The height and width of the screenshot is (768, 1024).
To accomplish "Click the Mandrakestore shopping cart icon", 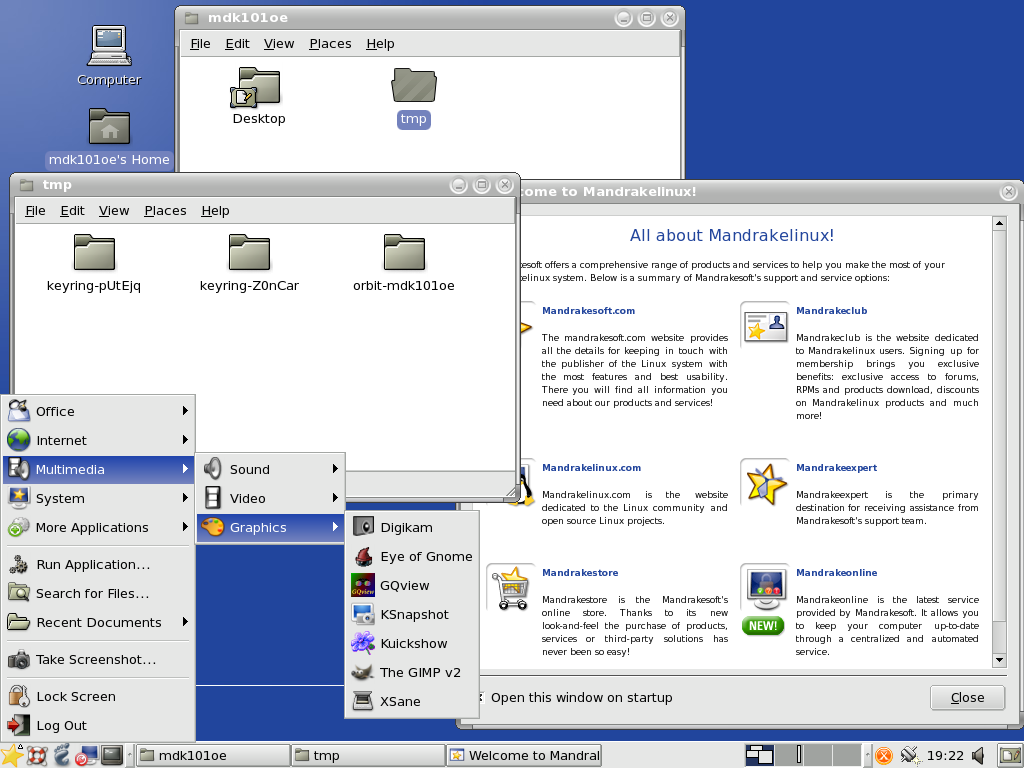I will pos(510,588).
